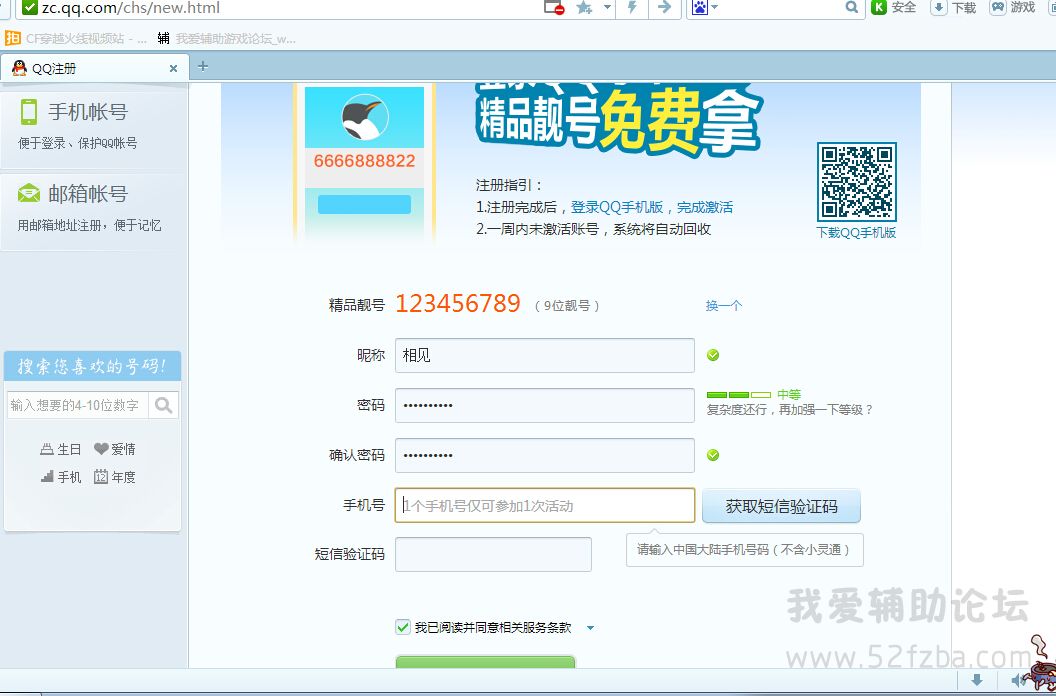Open the 游戏 toolbar item
Viewport: 1056px width, 696px height.
click(1012, 7)
